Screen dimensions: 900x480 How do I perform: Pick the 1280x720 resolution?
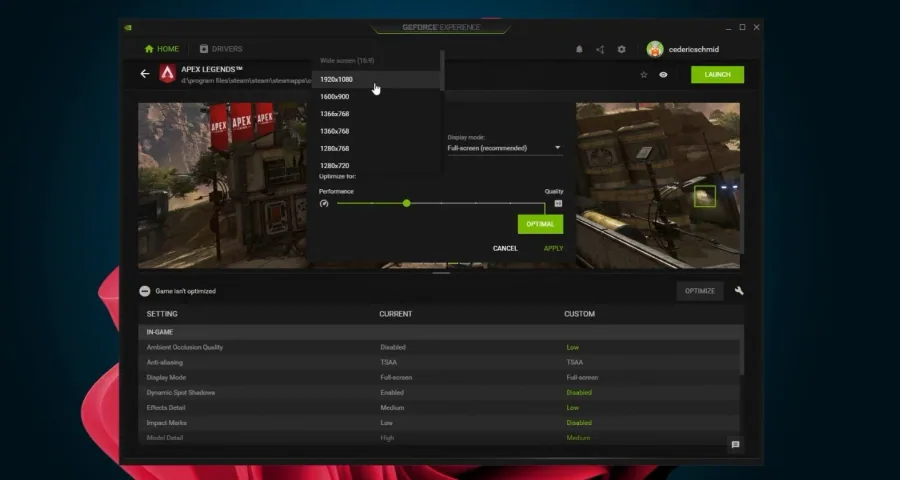[x=375, y=165]
